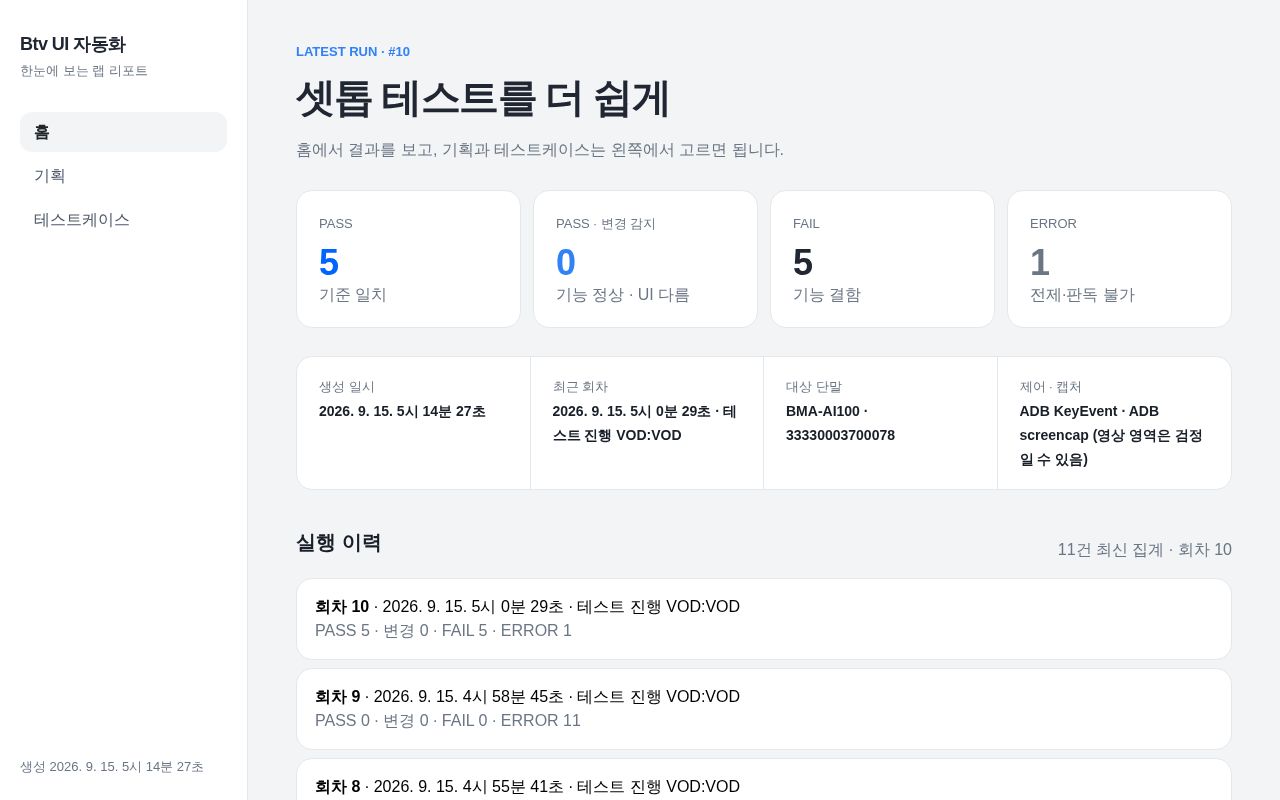1280x800 pixels.
Task: Select the ERROR summary card
Action: point(1119,259)
